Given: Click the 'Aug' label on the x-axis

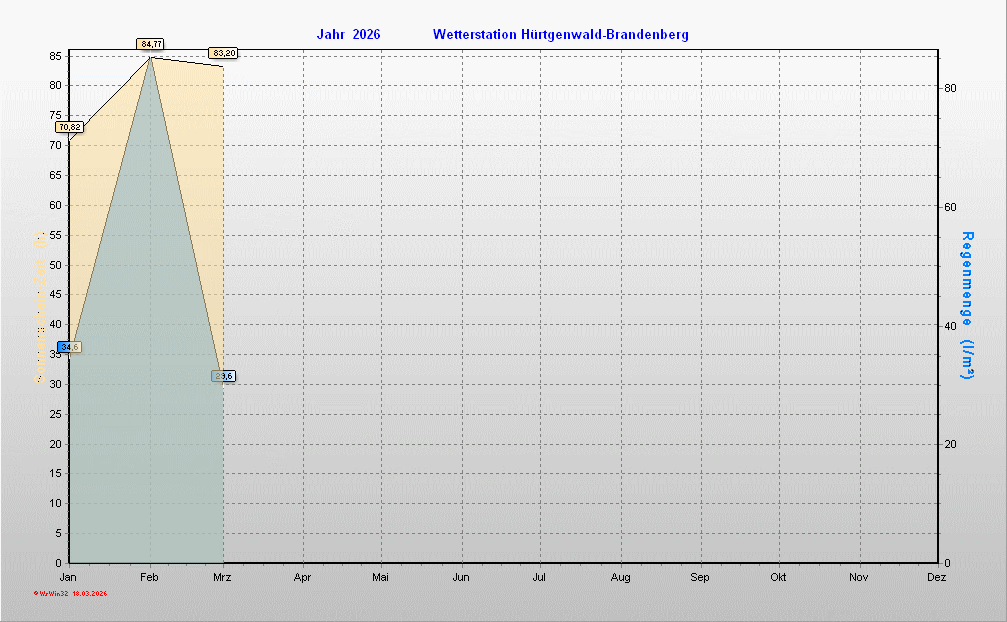Looking at the screenshot, I should [x=620, y=577].
